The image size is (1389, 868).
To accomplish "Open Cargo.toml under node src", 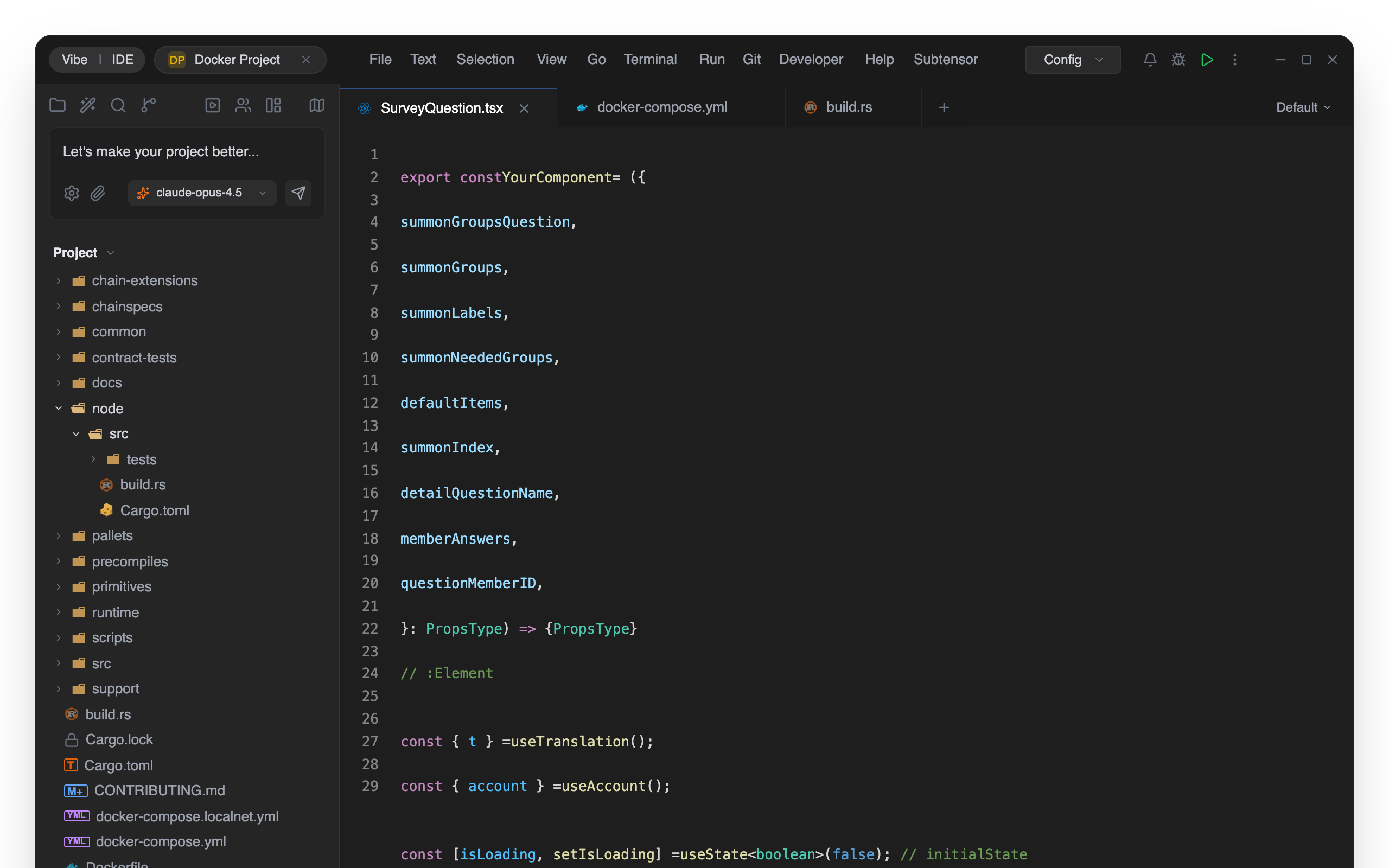I will (x=154, y=510).
